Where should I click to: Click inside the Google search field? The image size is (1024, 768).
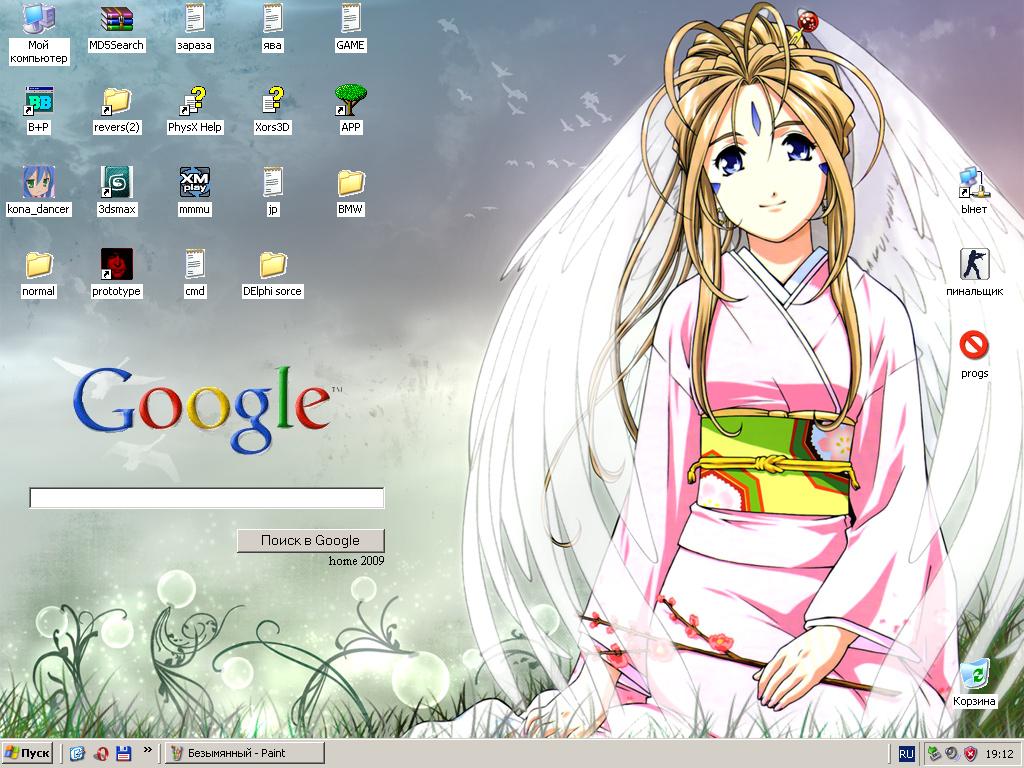207,498
